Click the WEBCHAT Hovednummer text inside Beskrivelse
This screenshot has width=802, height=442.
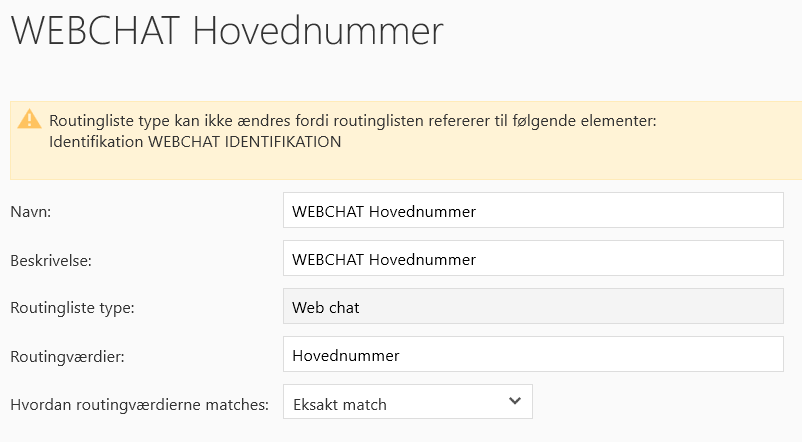[384, 259]
